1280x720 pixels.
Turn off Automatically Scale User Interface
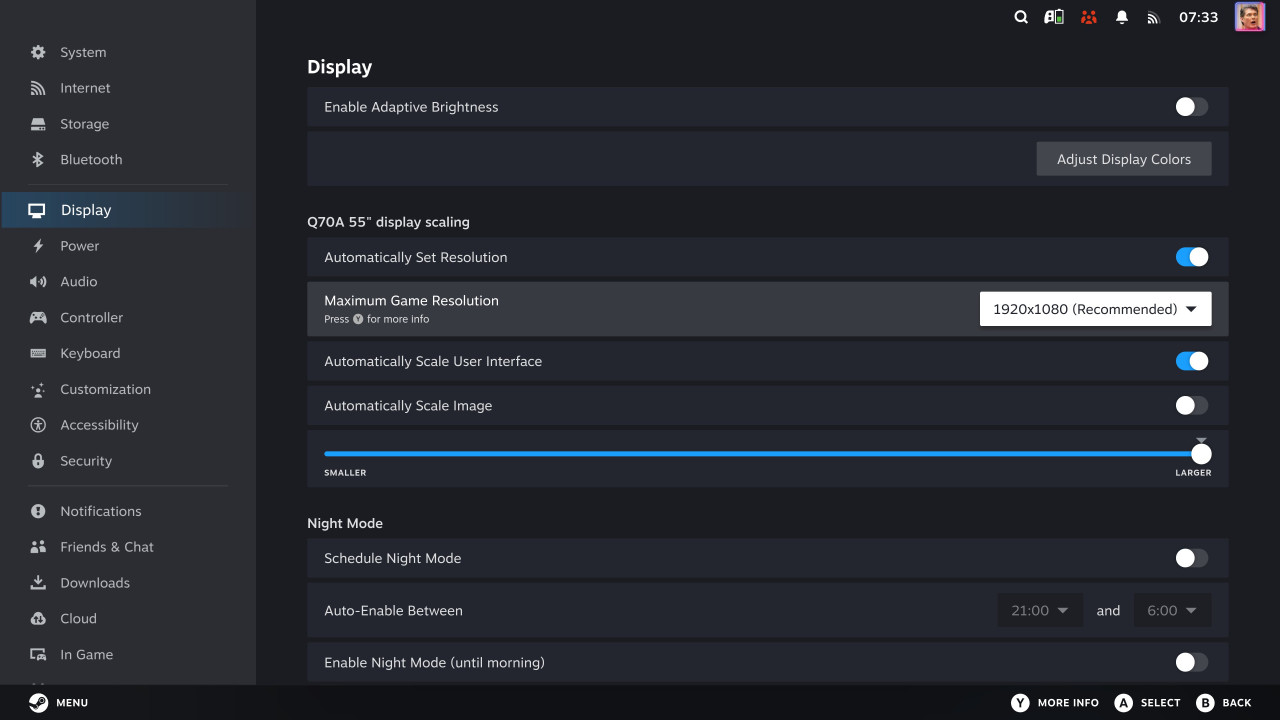point(1192,361)
